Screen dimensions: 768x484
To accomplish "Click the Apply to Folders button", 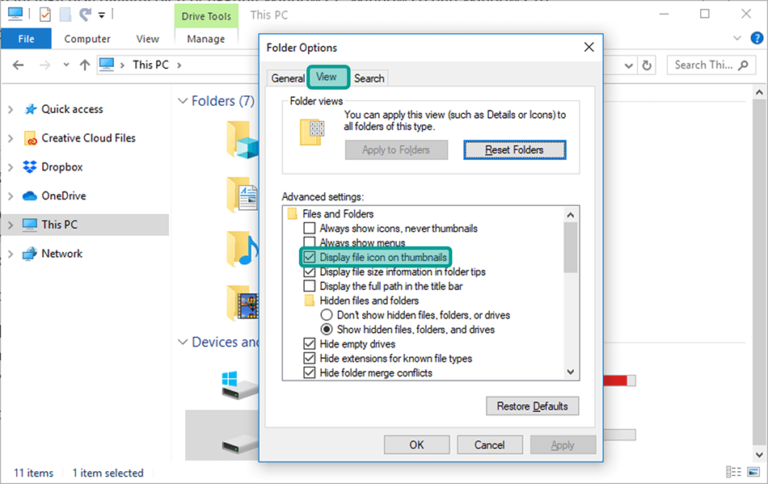I will pos(396,150).
